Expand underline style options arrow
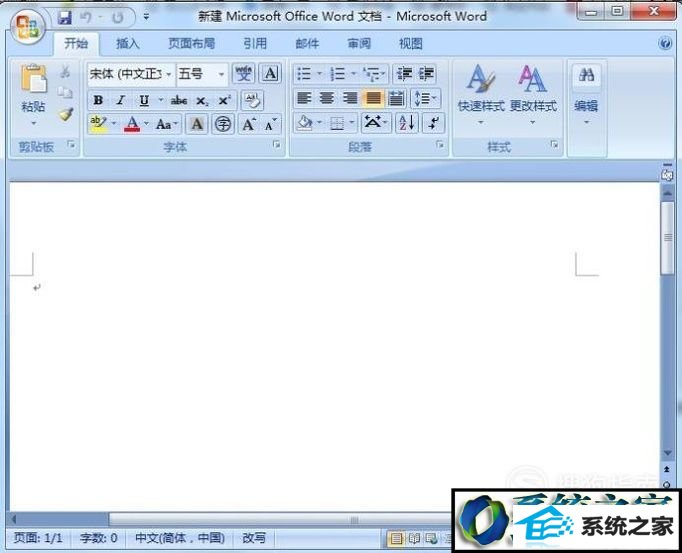 [x=160, y=100]
